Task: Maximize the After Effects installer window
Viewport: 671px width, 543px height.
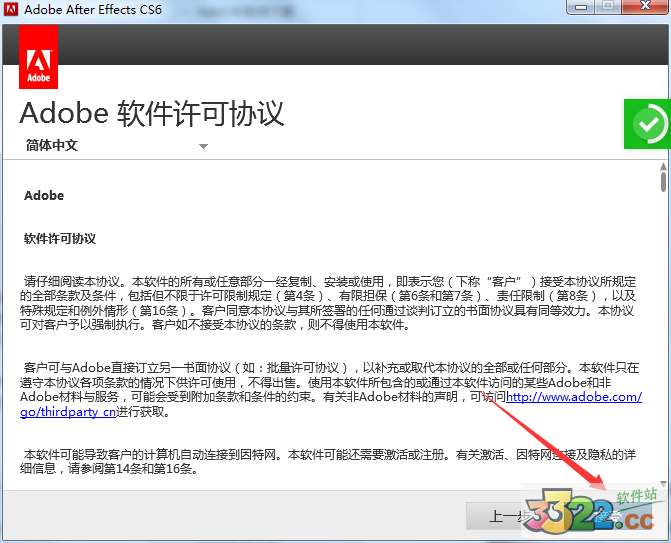Action: pos(608,6)
